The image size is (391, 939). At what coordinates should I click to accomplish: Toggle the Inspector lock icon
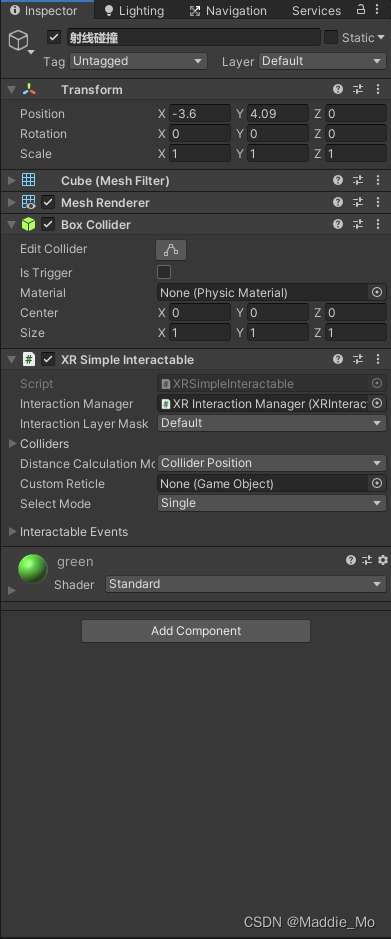click(x=360, y=10)
